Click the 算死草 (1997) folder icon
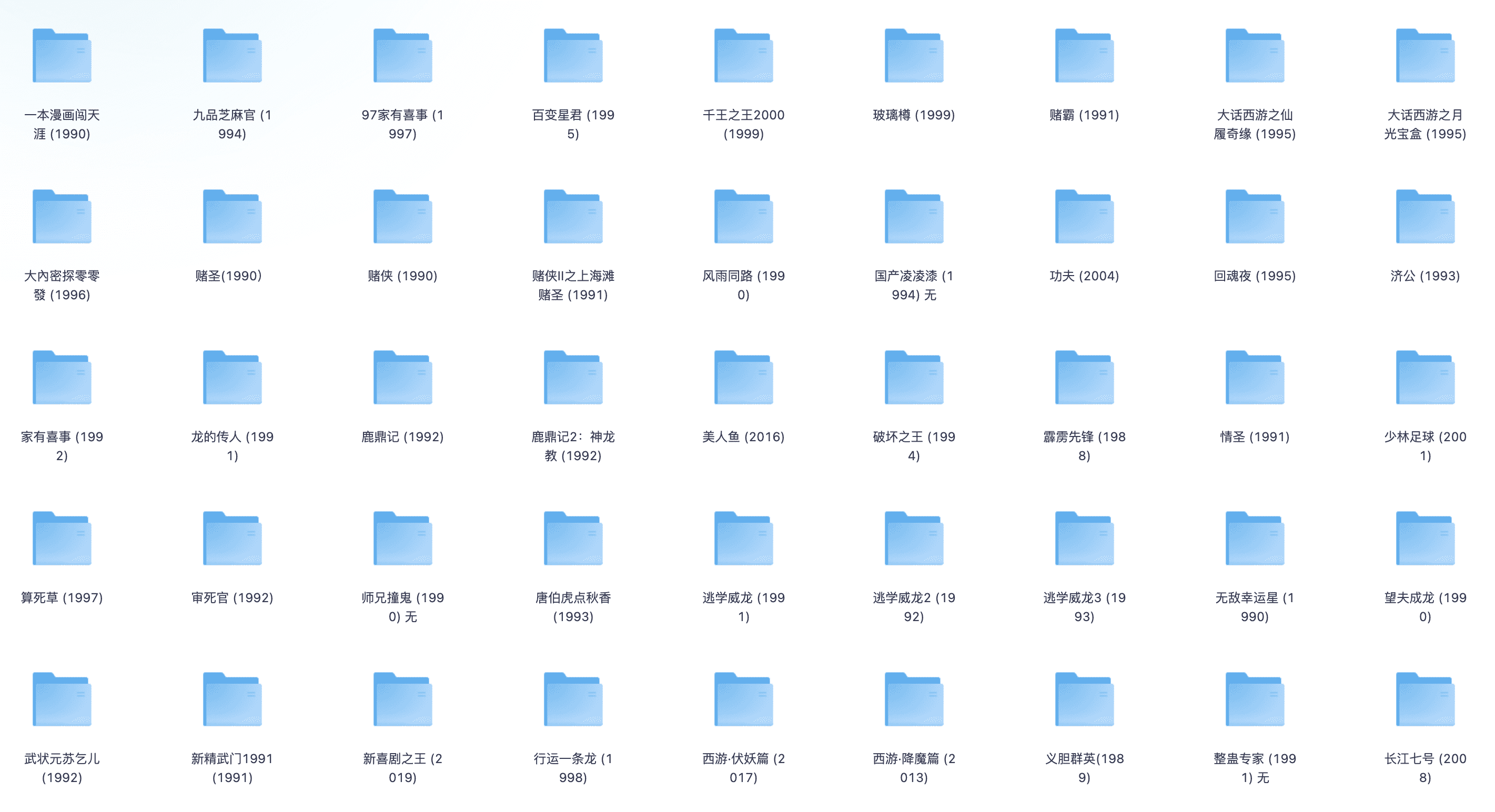Viewport: 1495px width, 812px height. (x=62, y=538)
